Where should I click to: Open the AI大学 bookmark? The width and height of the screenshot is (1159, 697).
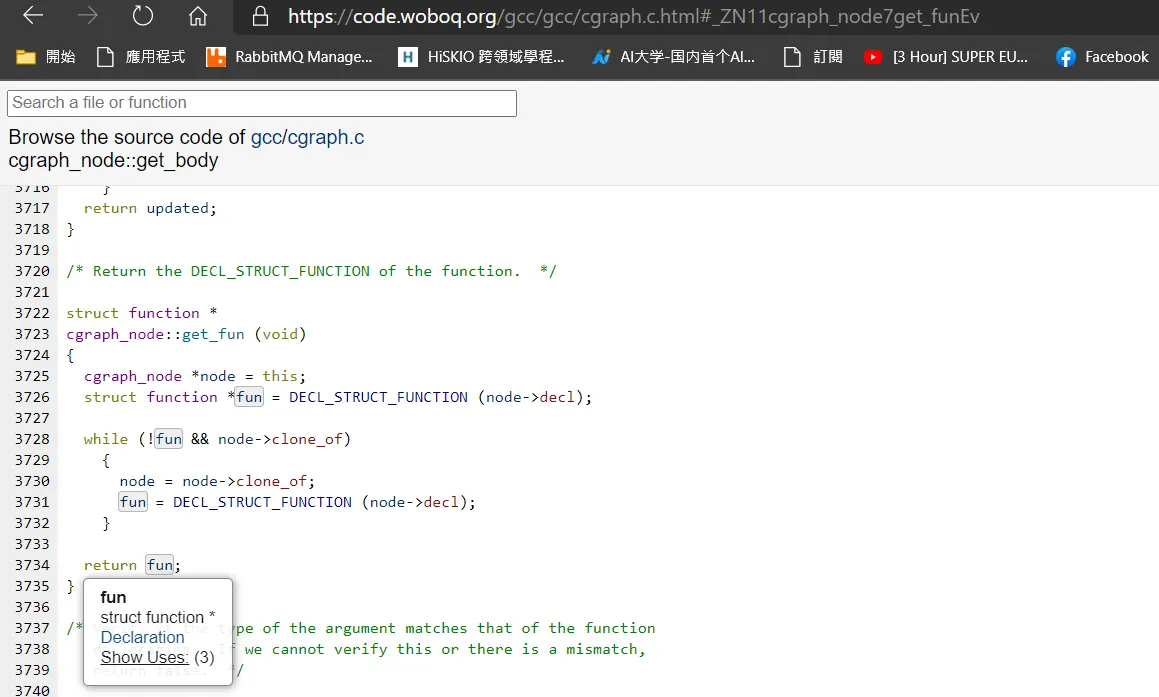673,57
